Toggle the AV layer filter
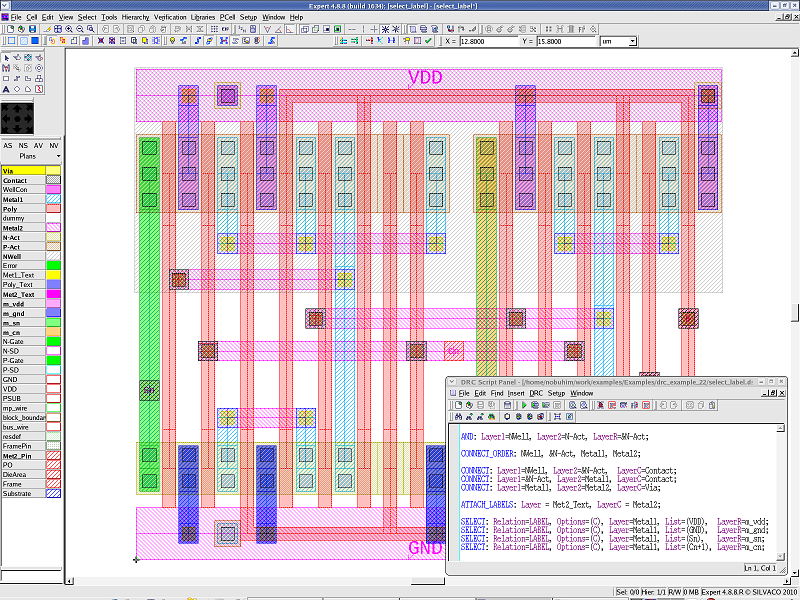This screenshot has height=600, width=800. pyautogui.click(x=39, y=146)
